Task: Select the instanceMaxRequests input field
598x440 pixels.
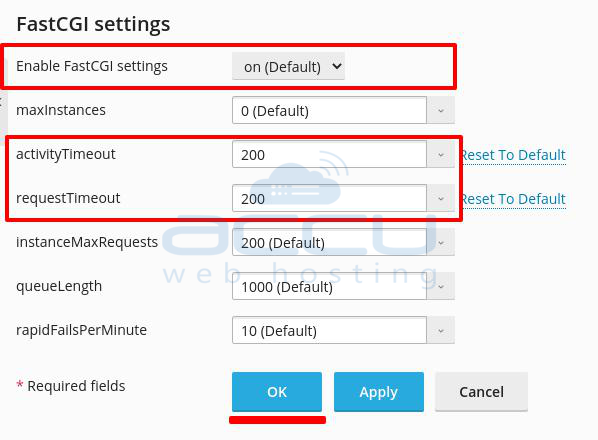Action: [329, 242]
